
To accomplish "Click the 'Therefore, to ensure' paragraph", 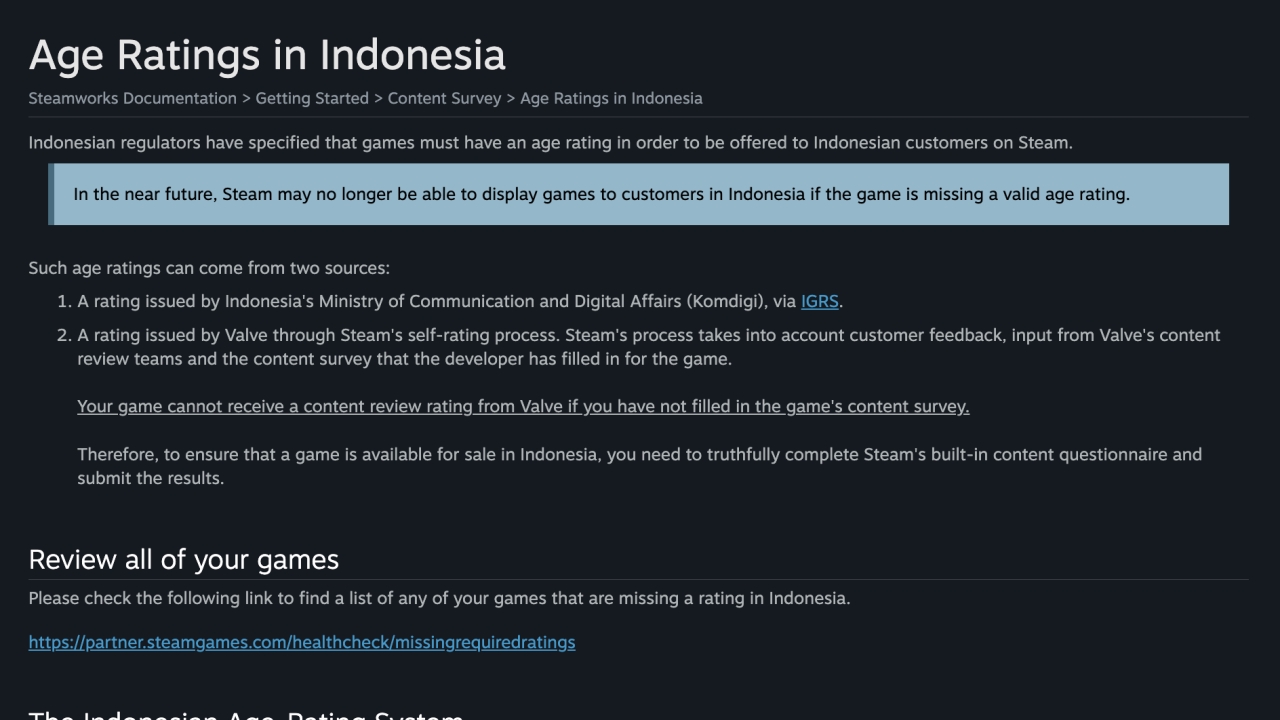I will coord(640,466).
